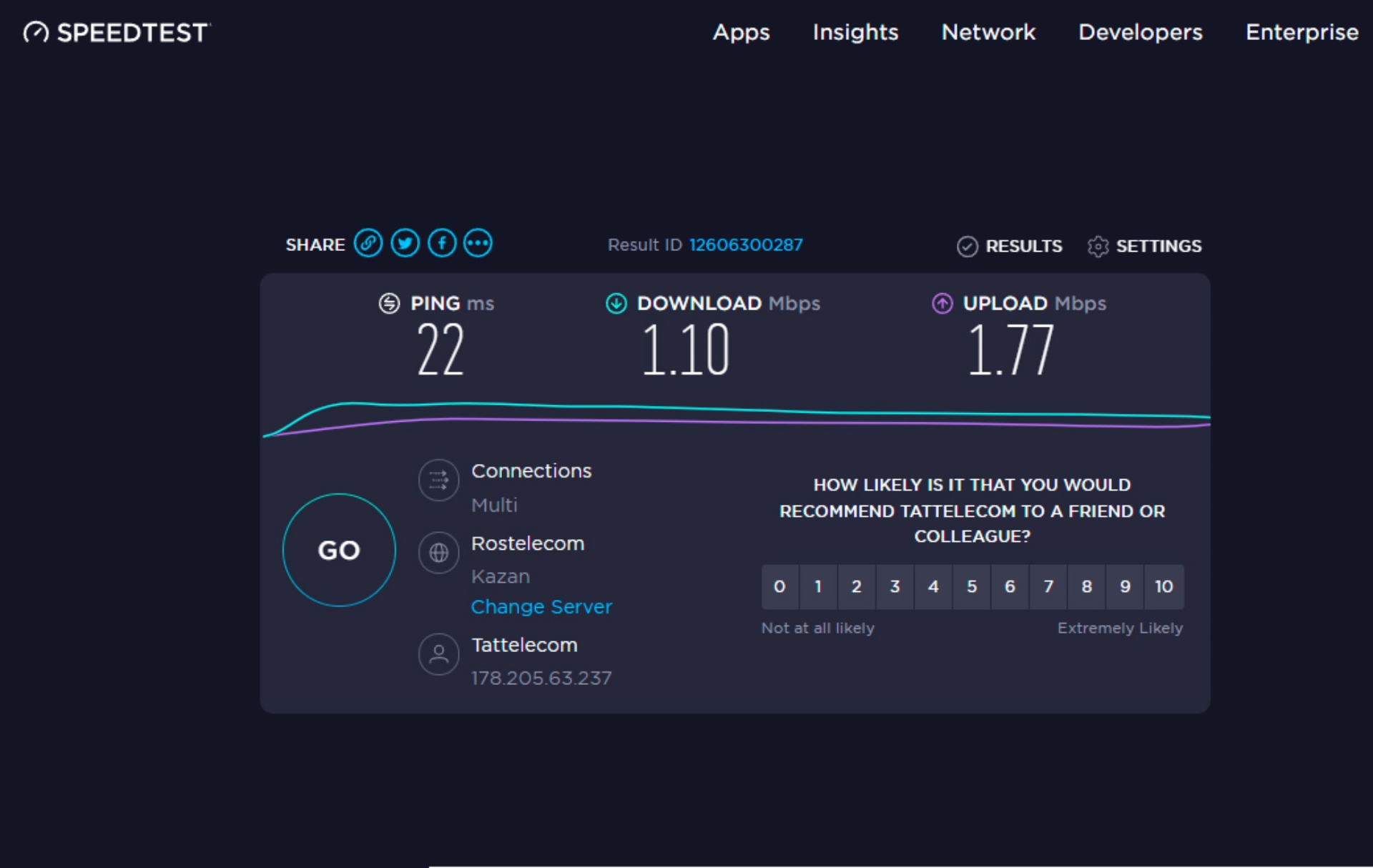Viewport: 1373px width, 868px height.
Task: Open result ID 12606300287 link
Action: coord(746,245)
